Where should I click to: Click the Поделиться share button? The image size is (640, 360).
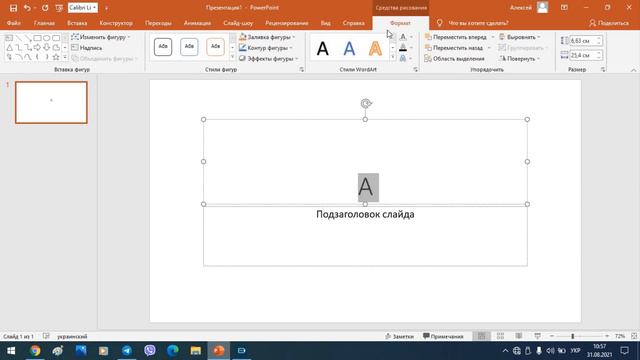tap(609, 23)
